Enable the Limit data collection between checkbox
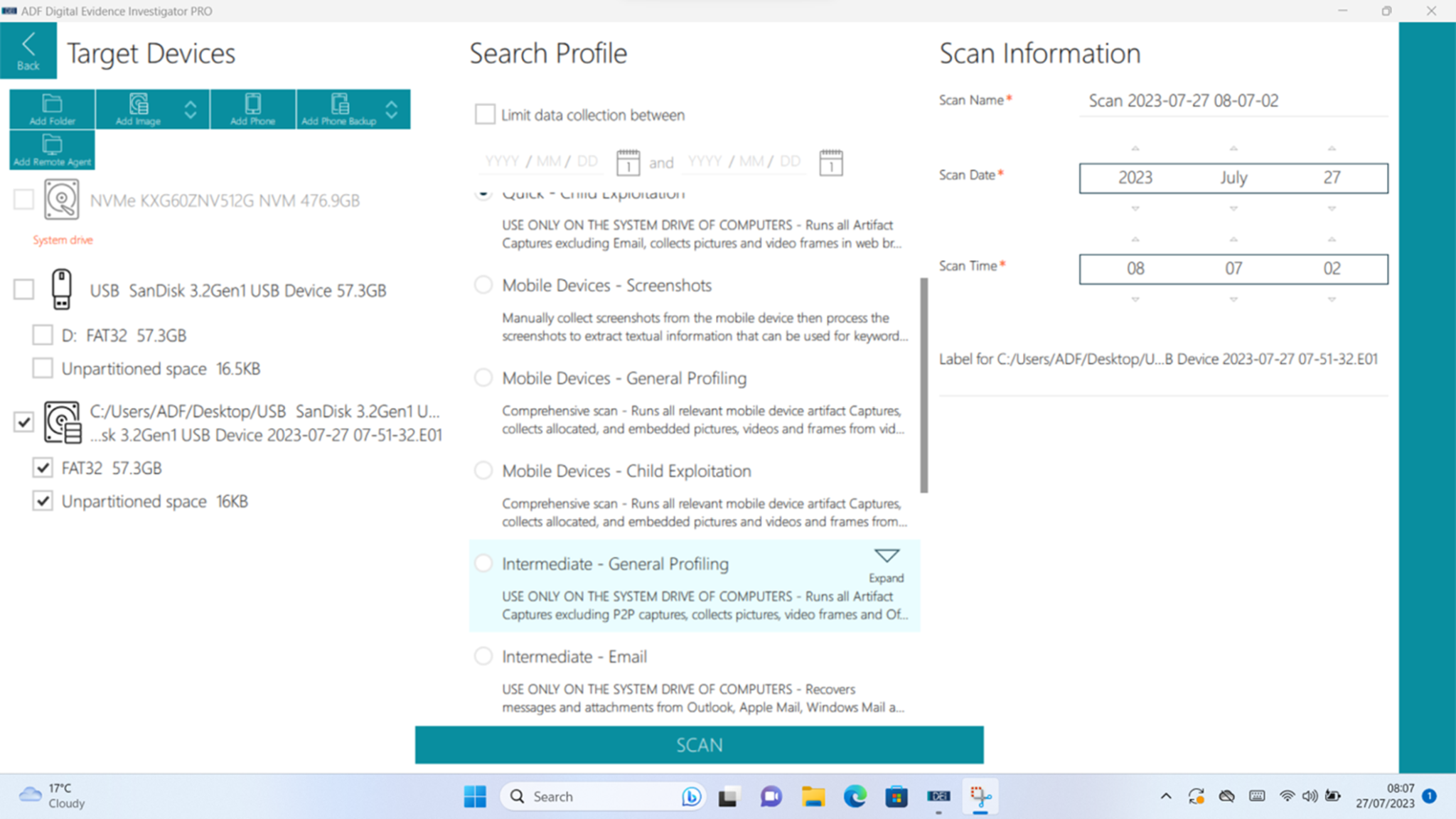Image resolution: width=1456 pixels, height=819 pixels. click(x=485, y=114)
